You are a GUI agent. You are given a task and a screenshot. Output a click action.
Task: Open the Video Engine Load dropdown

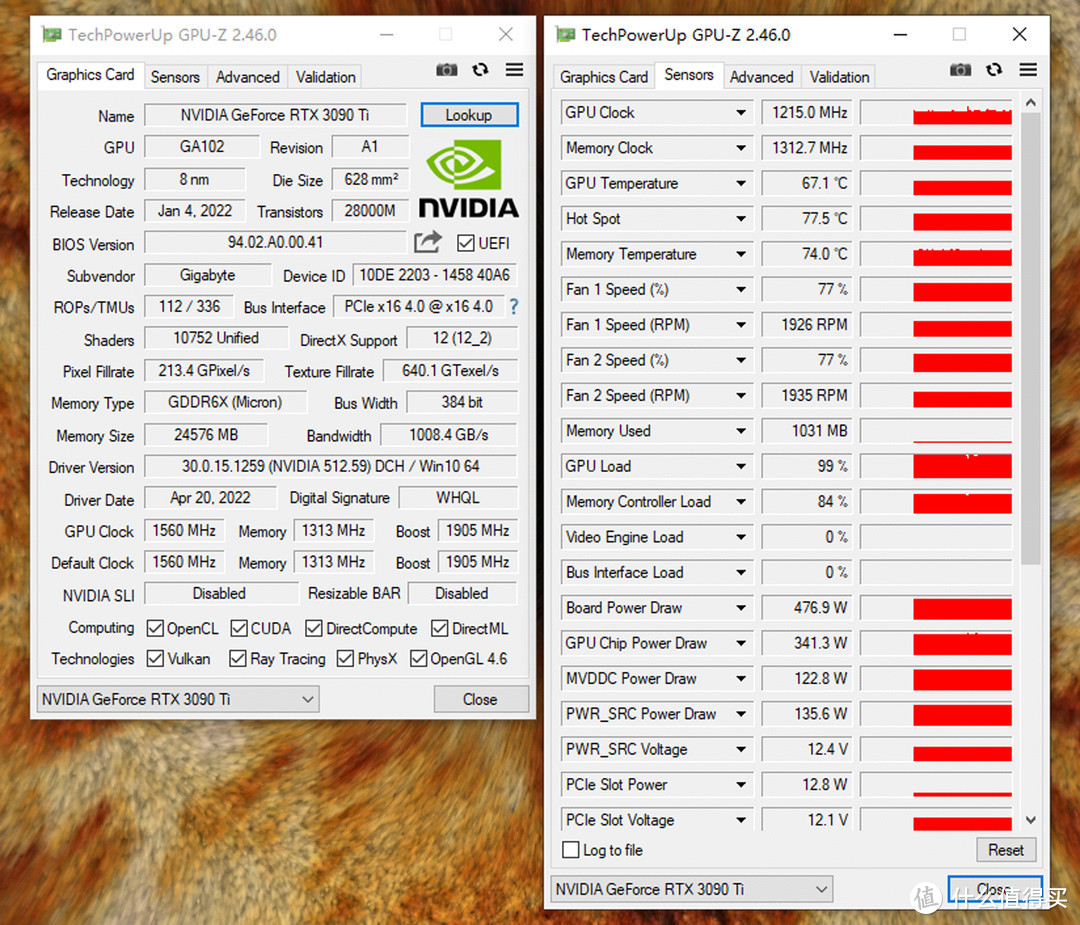tap(741, 537)
